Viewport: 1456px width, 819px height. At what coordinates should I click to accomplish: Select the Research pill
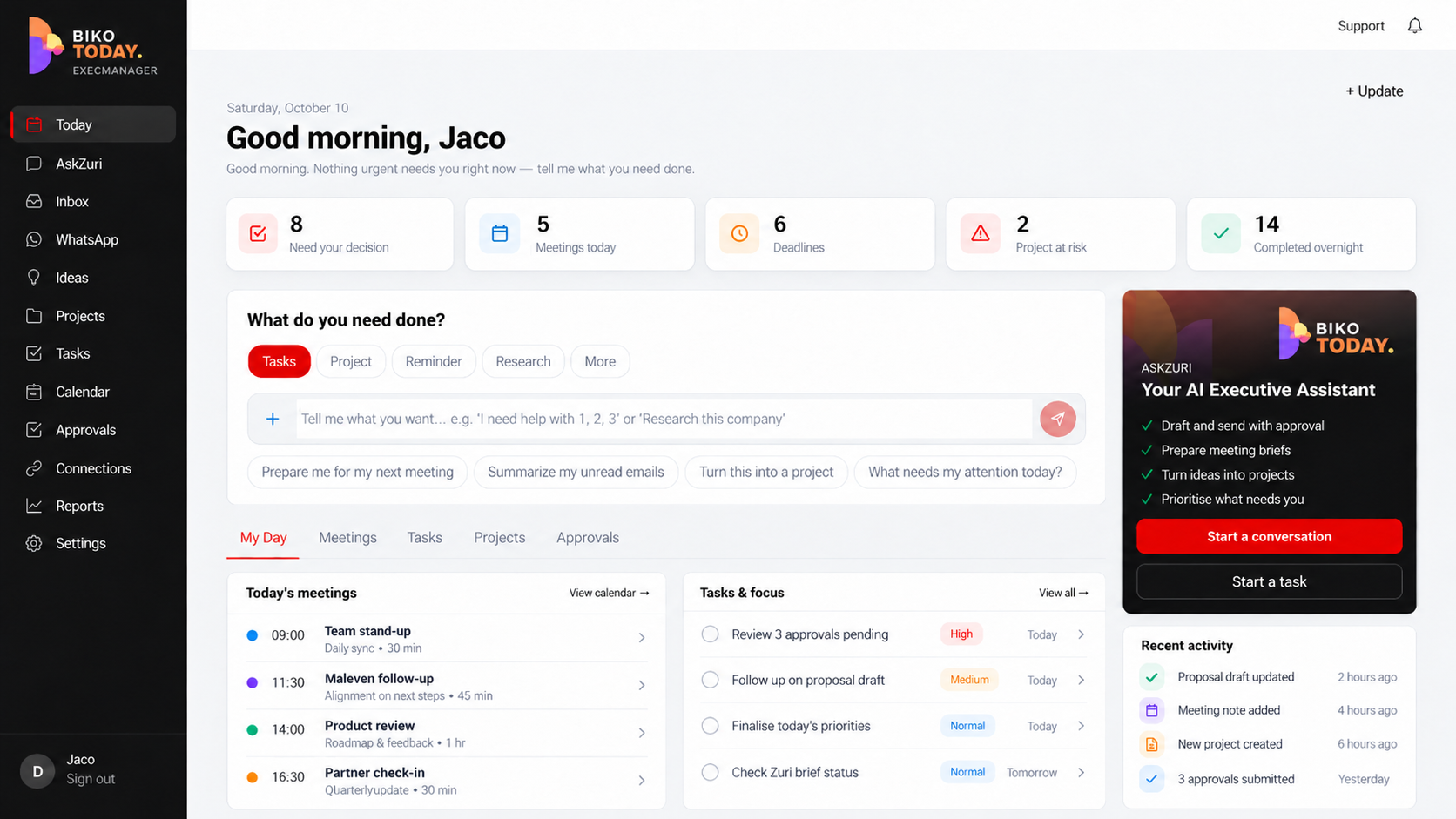(x=523, y=361)
